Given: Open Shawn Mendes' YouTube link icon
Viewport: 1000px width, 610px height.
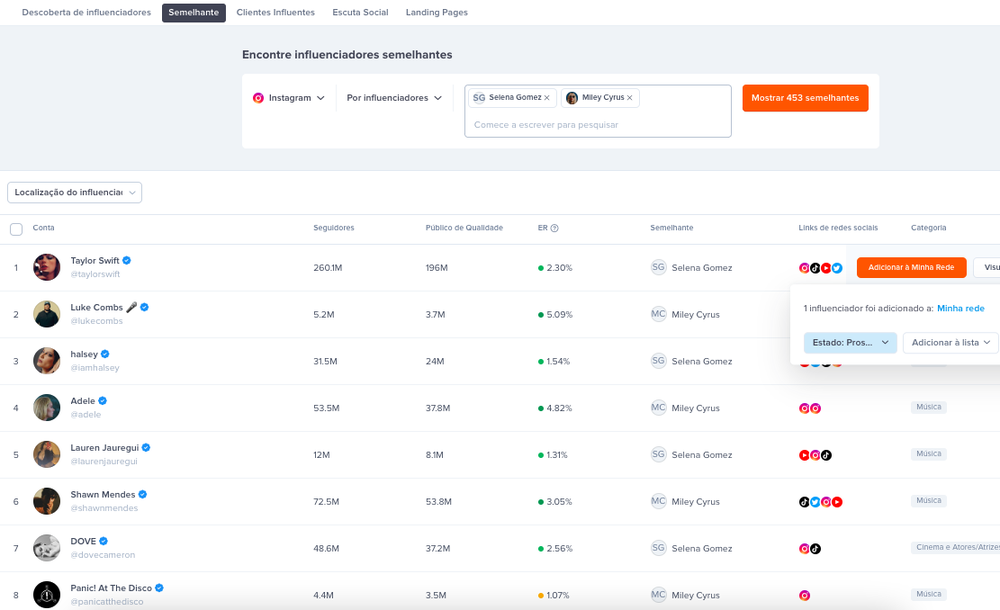Looking at the screenshot, I should (837, 502).
